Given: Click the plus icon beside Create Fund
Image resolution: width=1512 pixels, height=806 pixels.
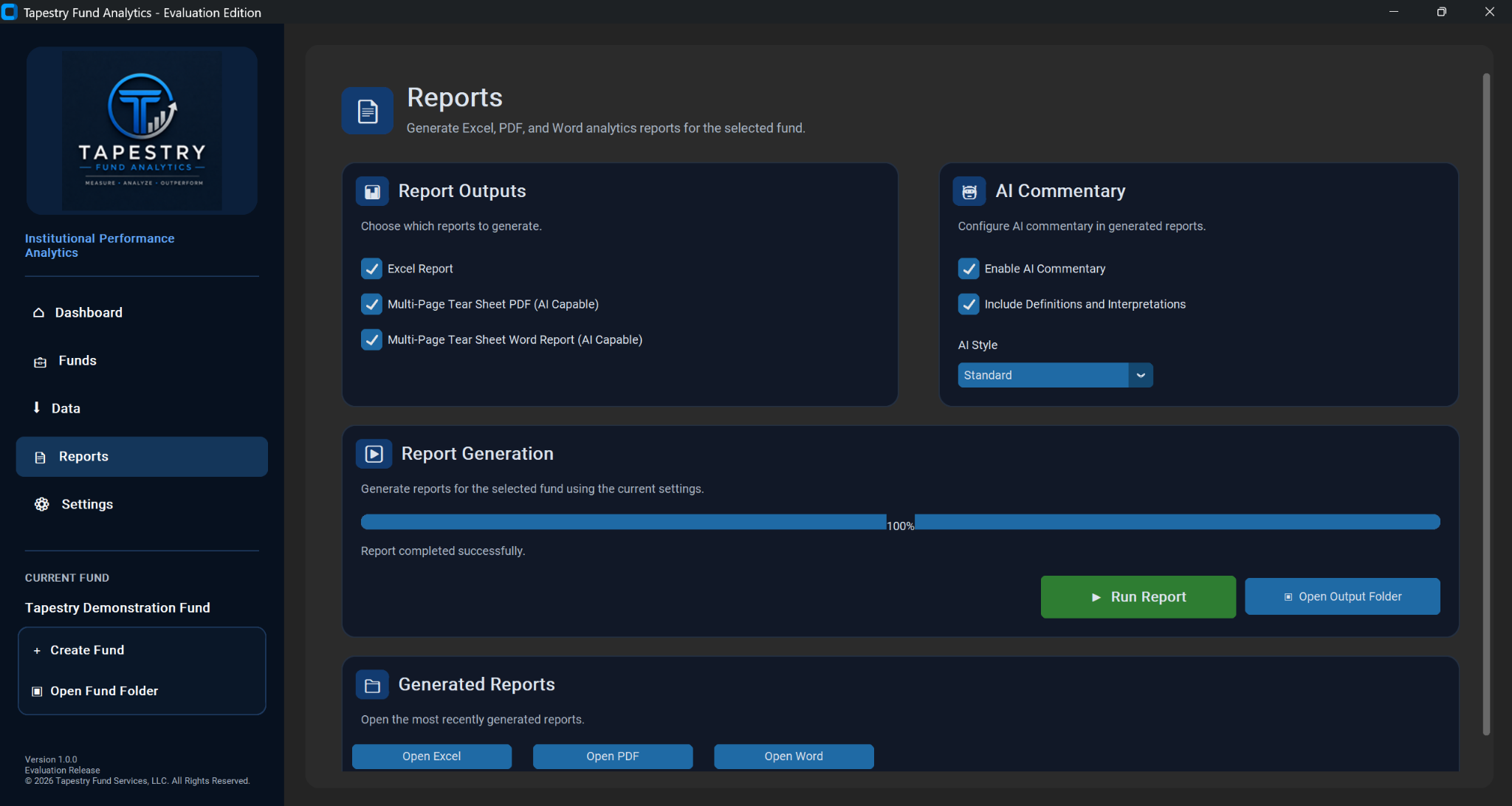Looking at the screenshot, I should coord(37,651).
